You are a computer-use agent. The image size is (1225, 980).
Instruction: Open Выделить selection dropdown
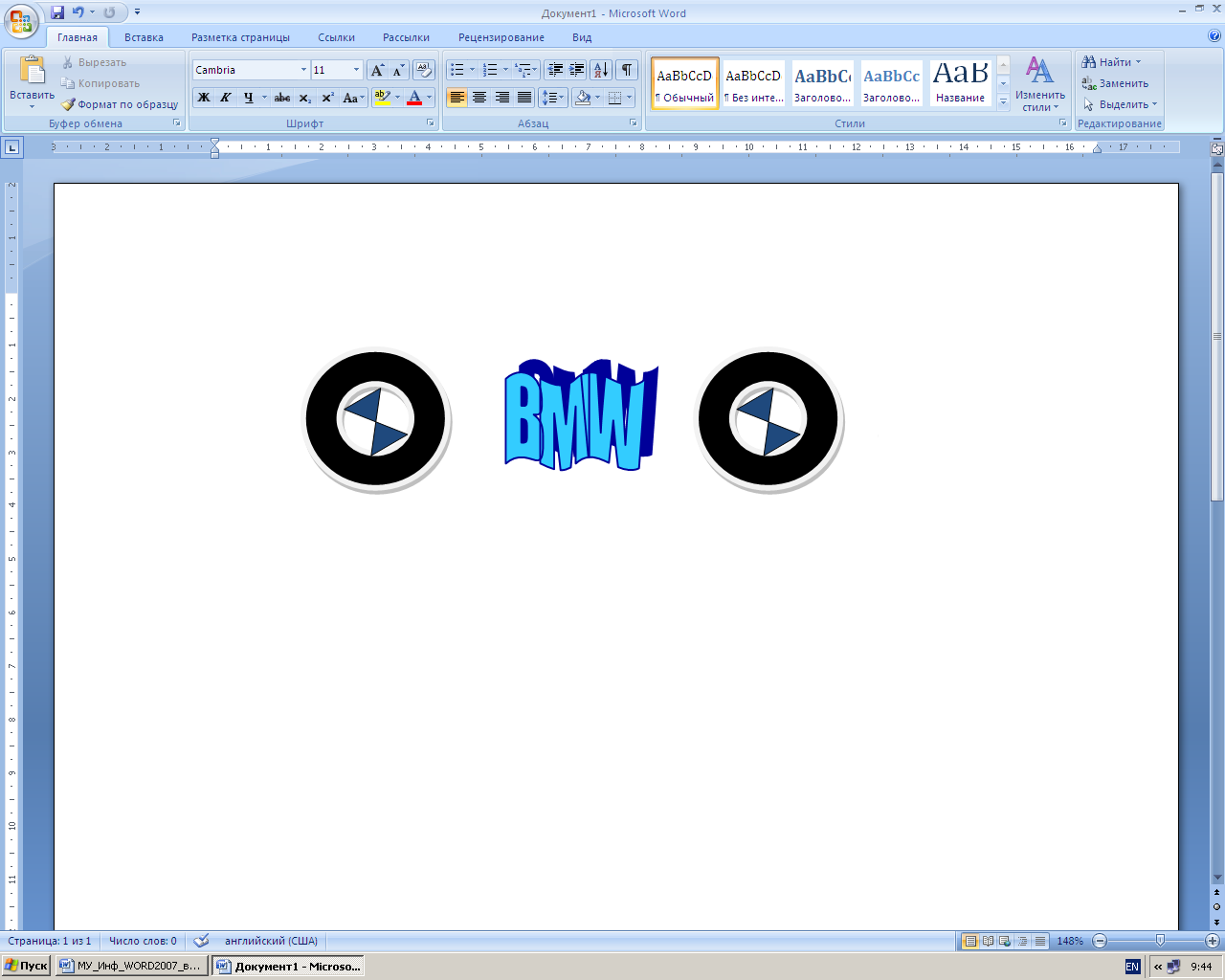tap(1120, 104)
